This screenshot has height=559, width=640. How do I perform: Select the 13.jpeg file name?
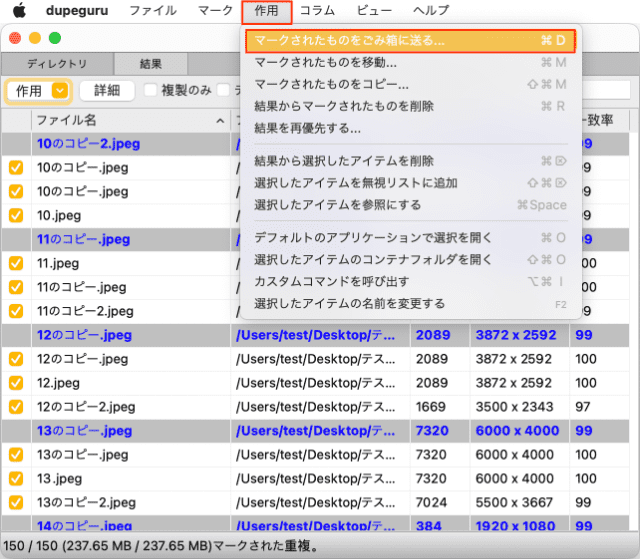59,479
